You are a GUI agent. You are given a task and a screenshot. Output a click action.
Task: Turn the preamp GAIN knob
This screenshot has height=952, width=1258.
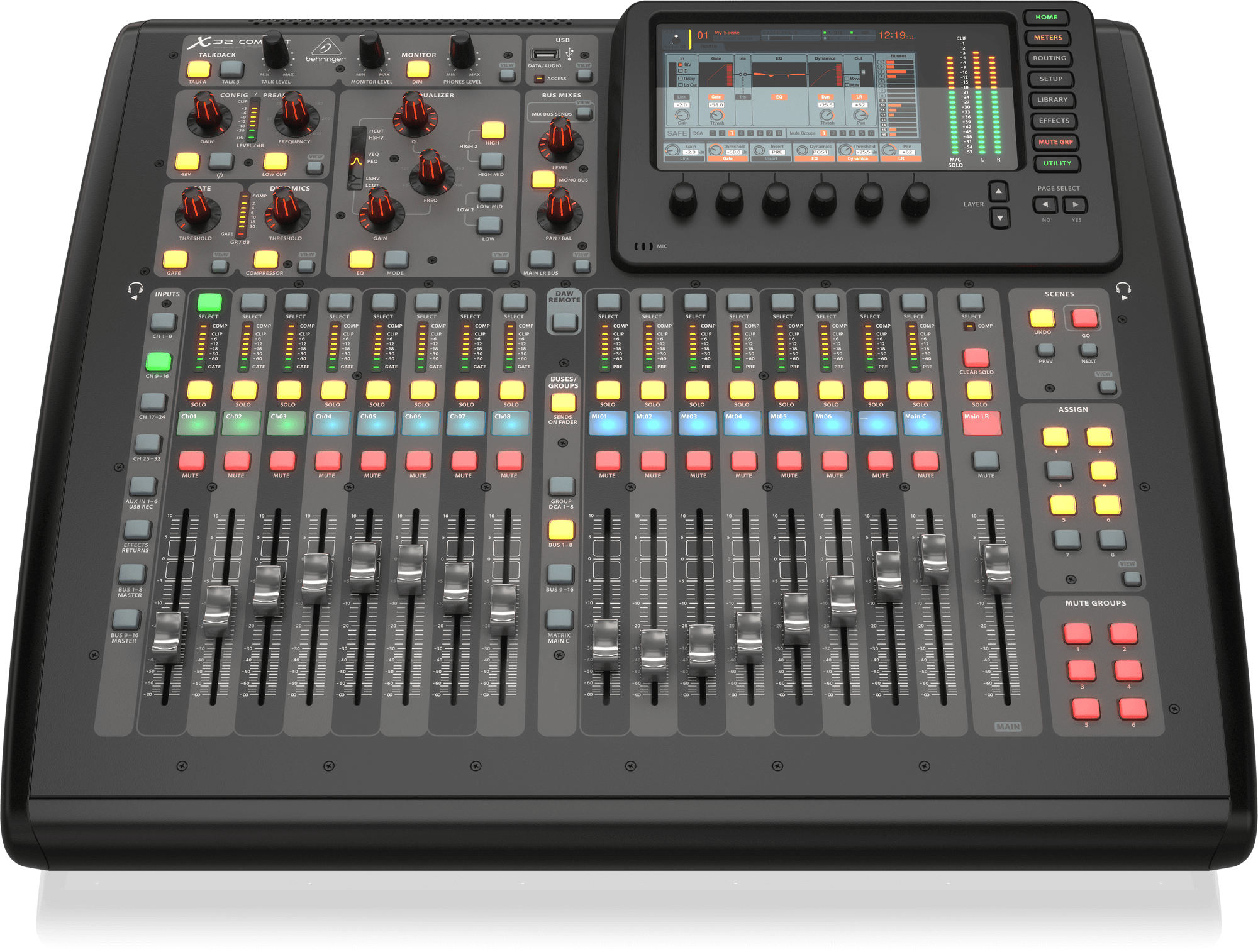tap(207, 114)
